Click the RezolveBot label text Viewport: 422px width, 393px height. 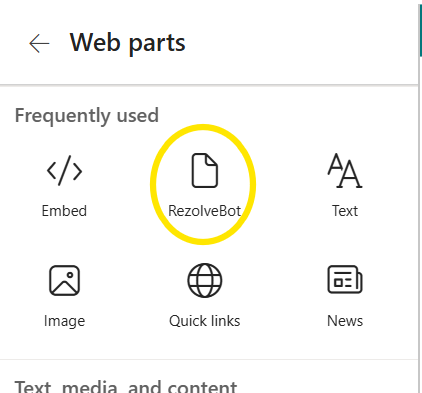click(x=204, y=211)
